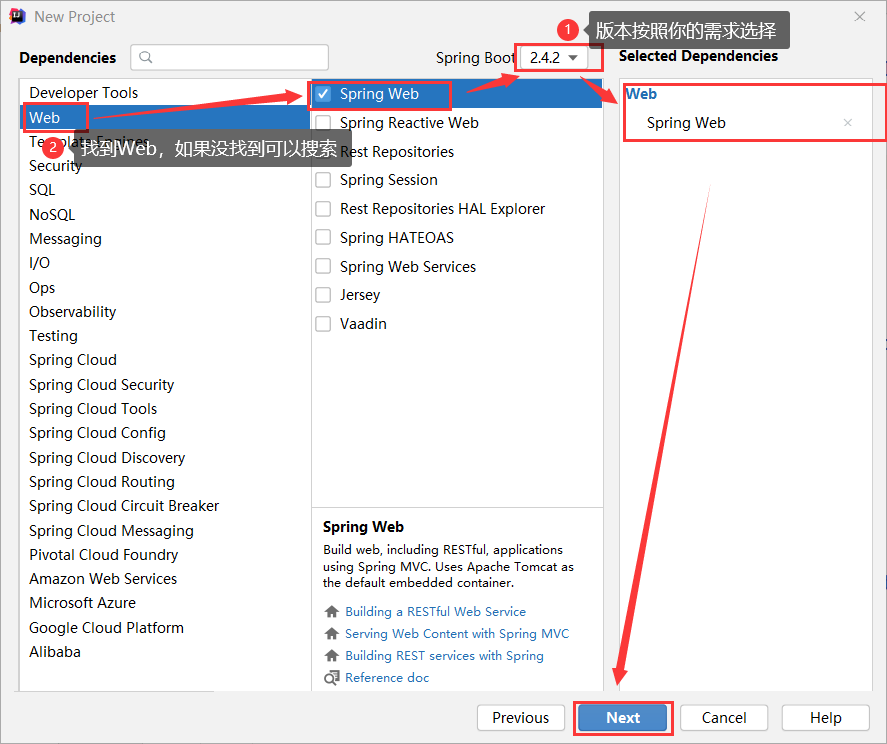Cancel the new project wizard
This screenshot has height=744, width=887.
click(x=724, y=718)
